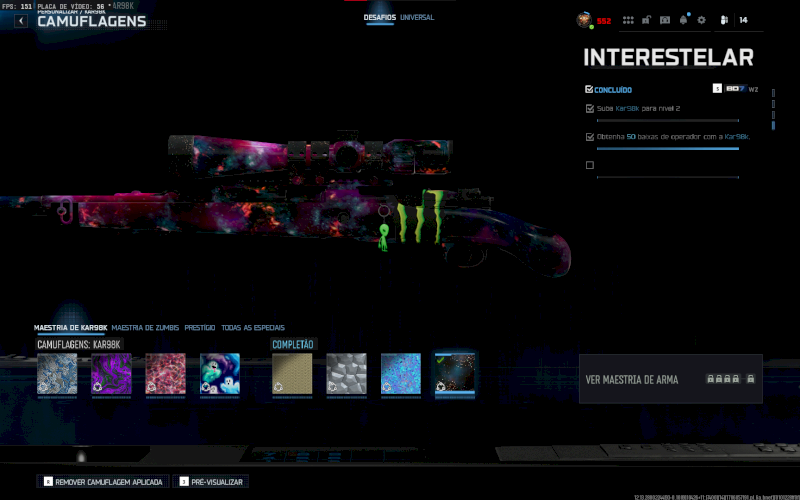Viewport: 800px width, 500px height.
Task: Click the unlocked padlock icon
Action: click(x=646, y=20)
